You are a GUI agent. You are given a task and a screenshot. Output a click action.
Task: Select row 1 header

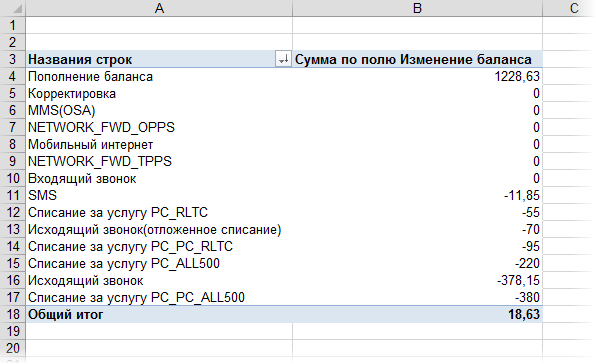pos(13,25)
